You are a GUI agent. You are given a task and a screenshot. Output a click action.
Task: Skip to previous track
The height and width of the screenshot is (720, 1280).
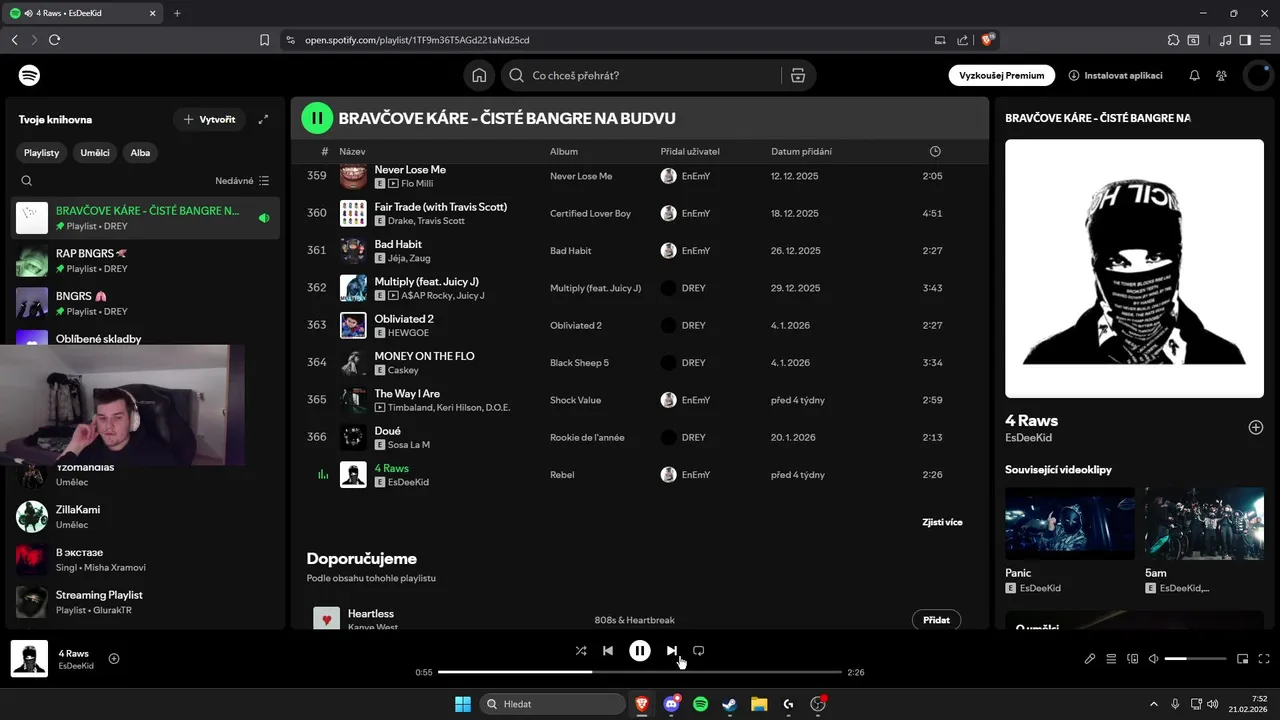pyautogui.click(x=608, y=651)
